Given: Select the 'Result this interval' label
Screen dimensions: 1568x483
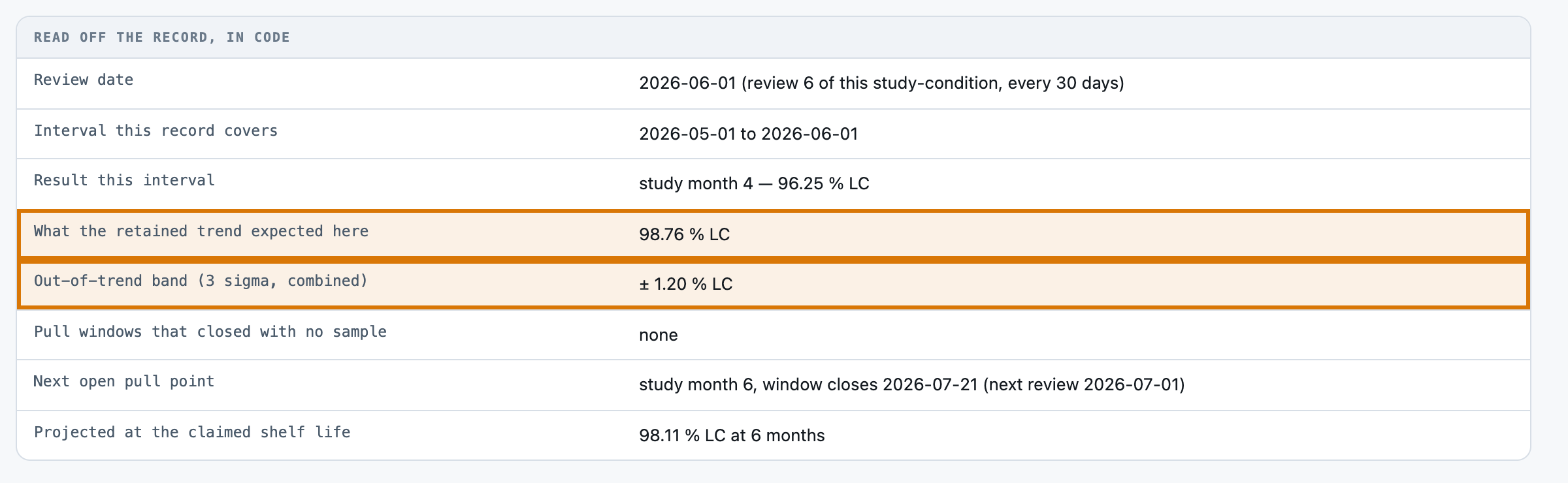Looking at the screenshot, I should [x=124, y=180].
